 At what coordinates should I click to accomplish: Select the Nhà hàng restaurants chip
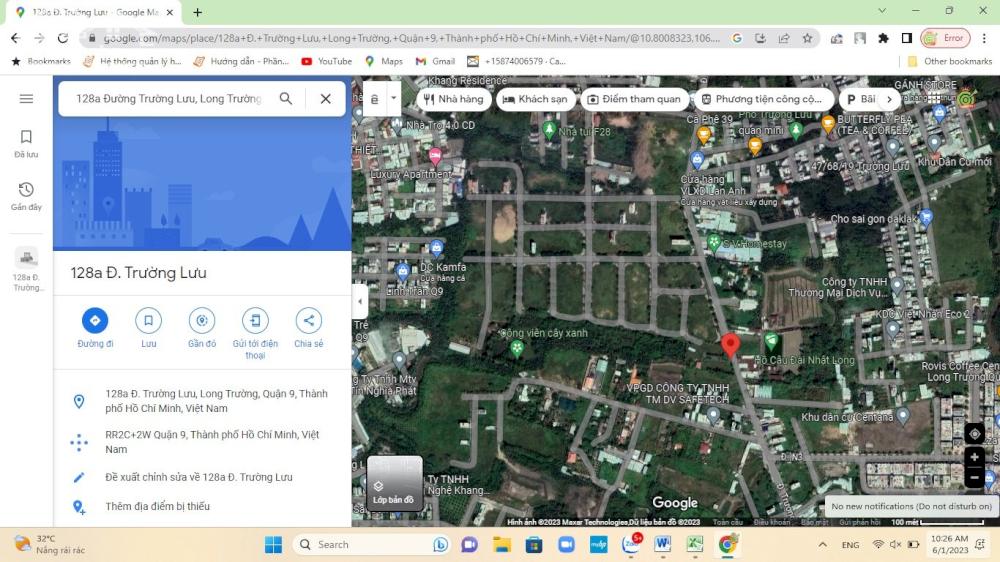pos(453,99)
